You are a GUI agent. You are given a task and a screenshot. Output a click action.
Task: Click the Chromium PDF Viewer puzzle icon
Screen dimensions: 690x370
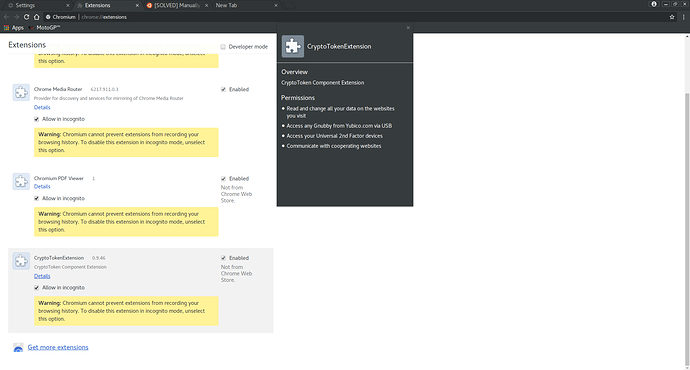[21, 181]
